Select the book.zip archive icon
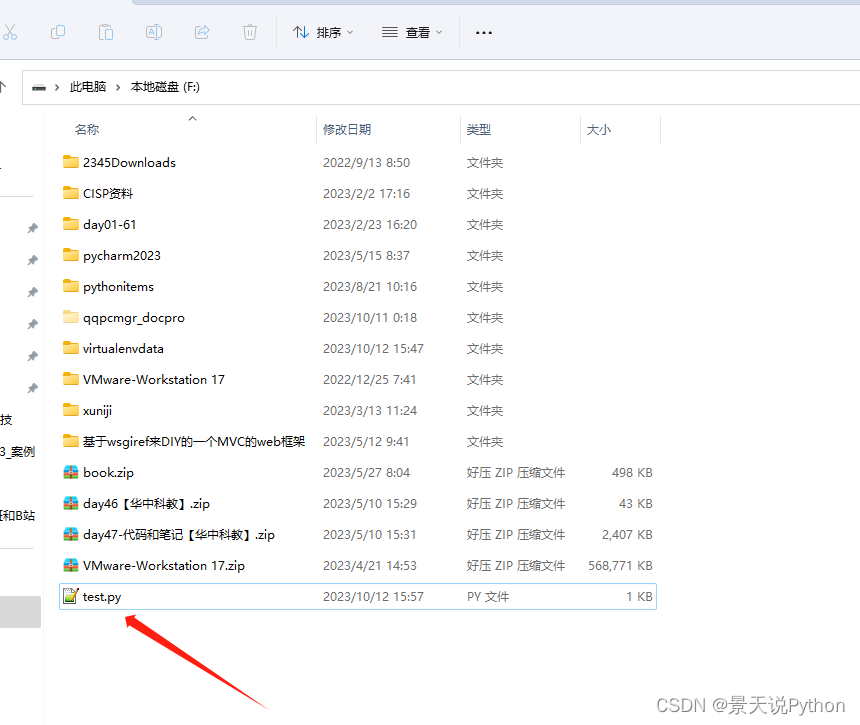This screenshot has height=725, width=860. pos(70,472)
